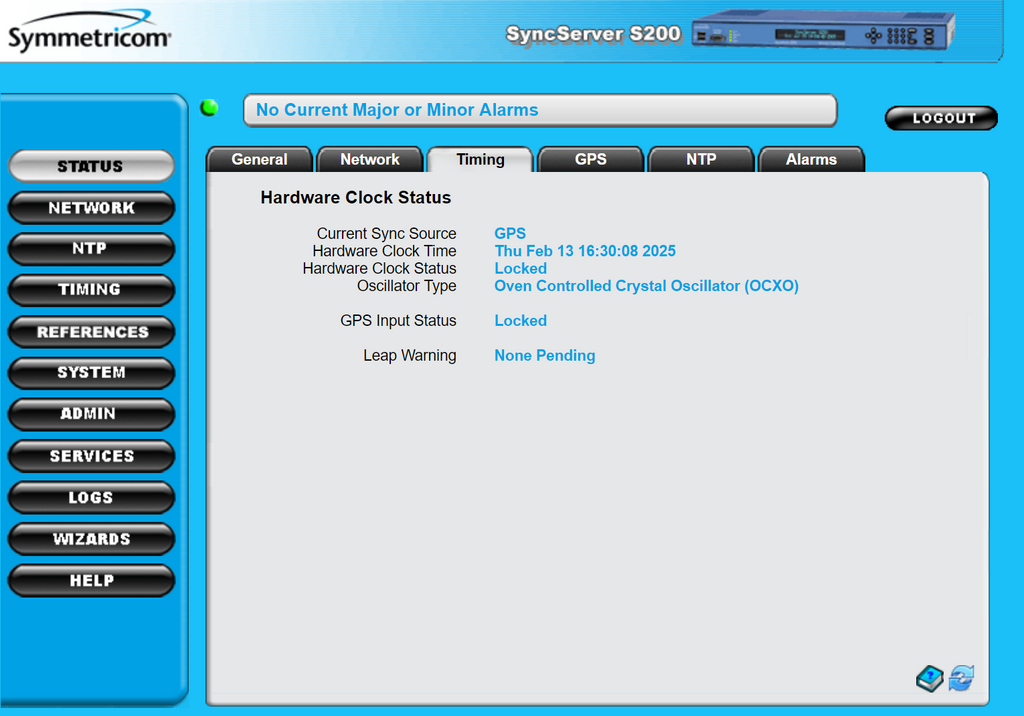Click the Current Sync Source label

(x=387, y=233)
